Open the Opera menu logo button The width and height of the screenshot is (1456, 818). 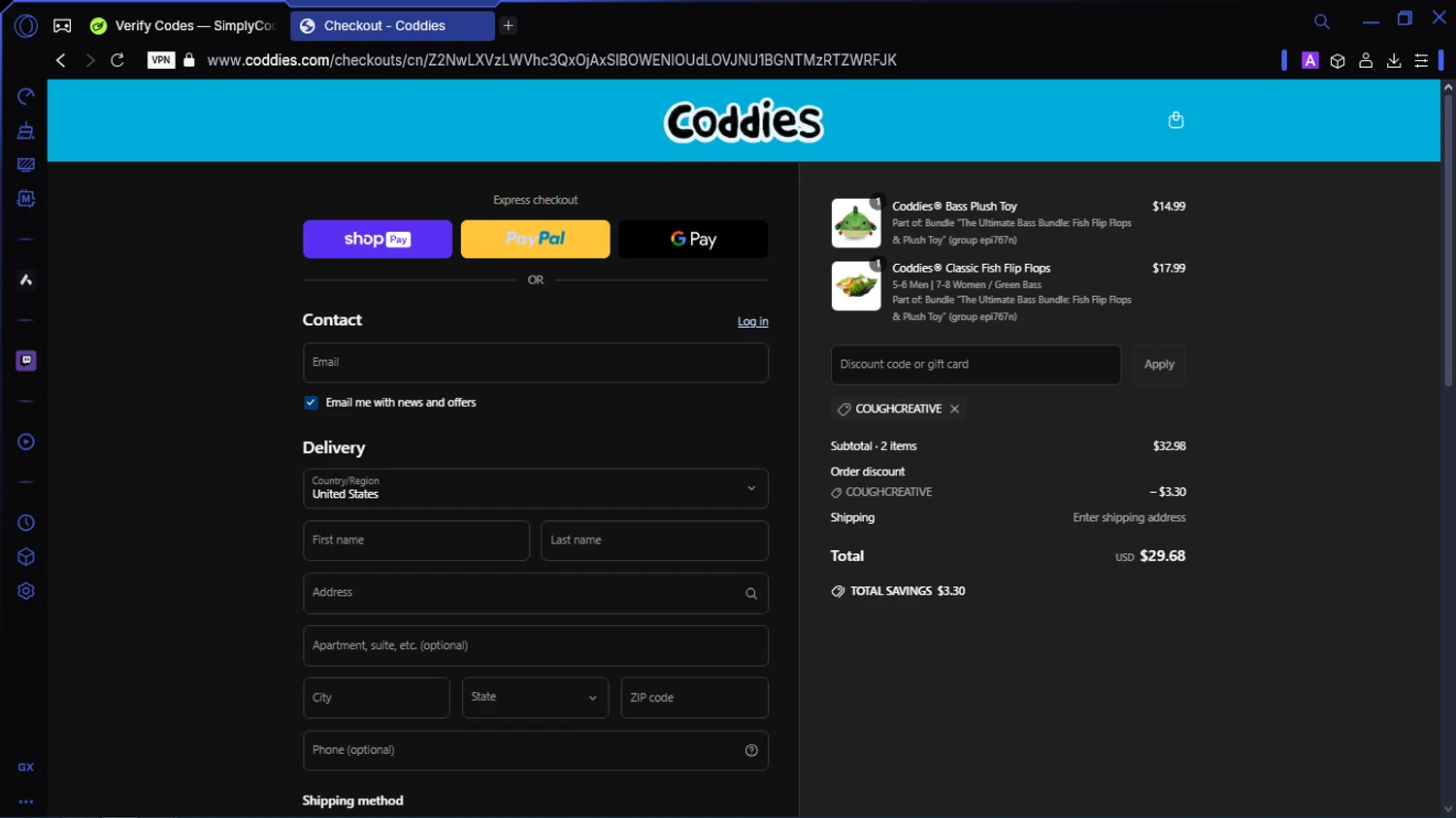26,26
